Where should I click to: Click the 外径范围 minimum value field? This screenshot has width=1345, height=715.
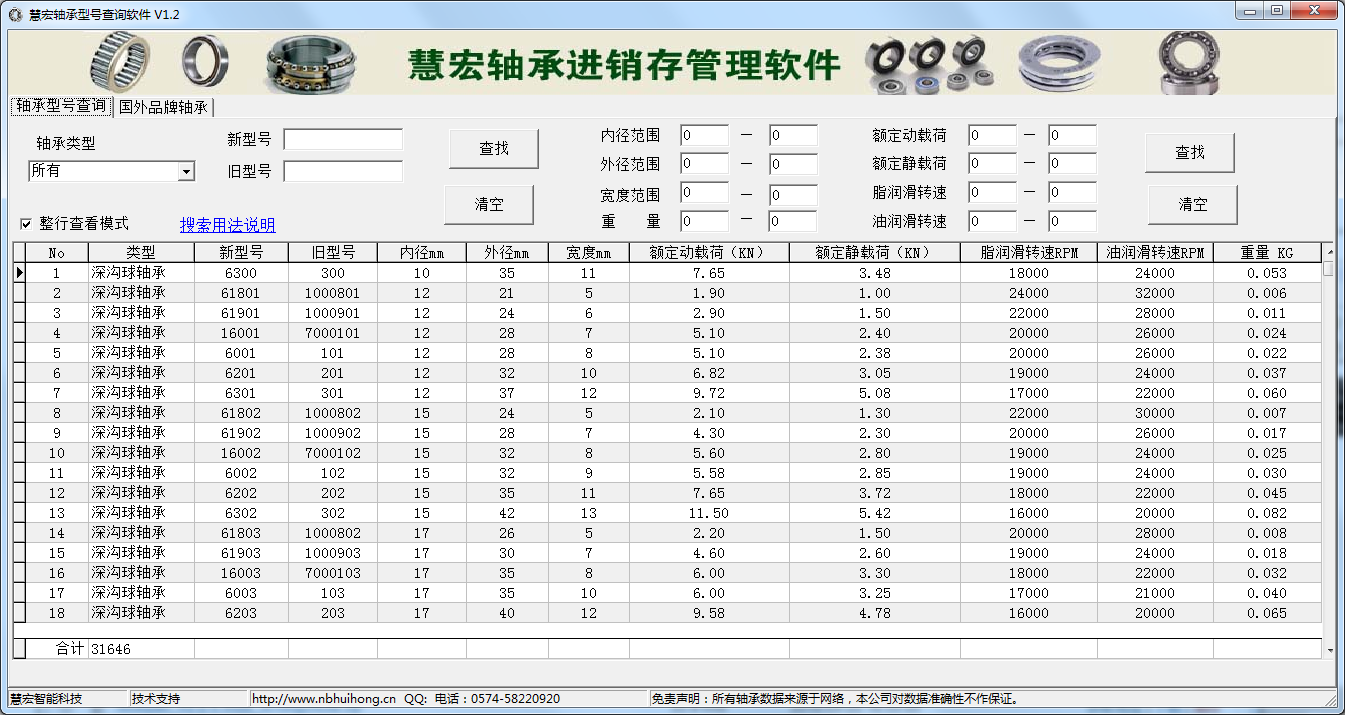pos(704,163)
